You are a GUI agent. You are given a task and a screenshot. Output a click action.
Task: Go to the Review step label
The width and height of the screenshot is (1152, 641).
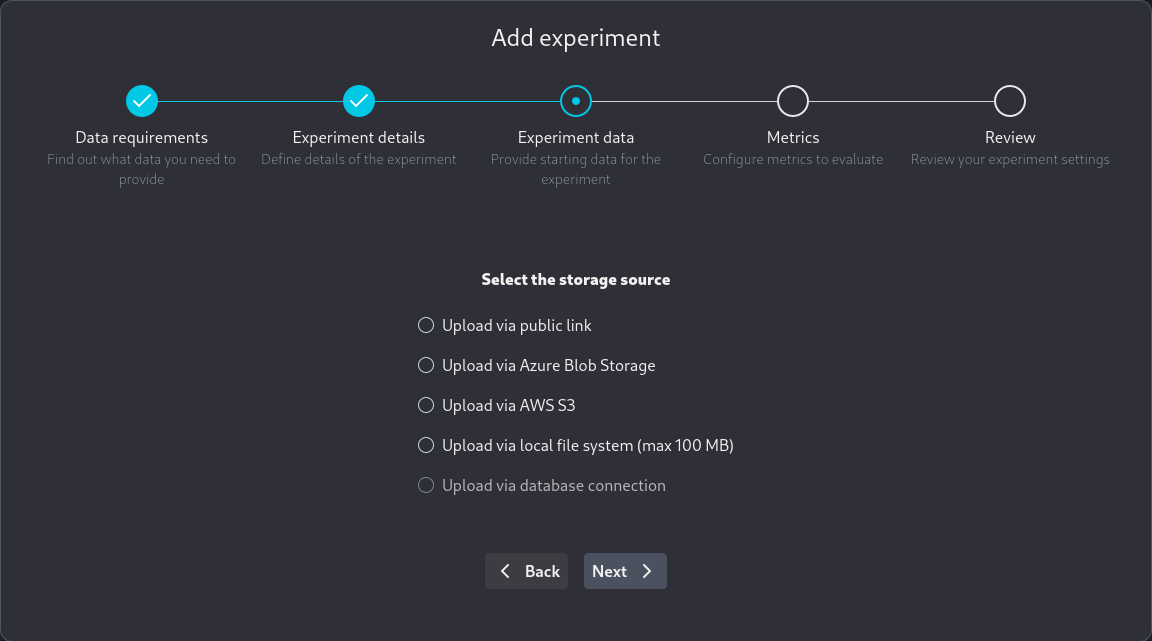coord(1010,138)
